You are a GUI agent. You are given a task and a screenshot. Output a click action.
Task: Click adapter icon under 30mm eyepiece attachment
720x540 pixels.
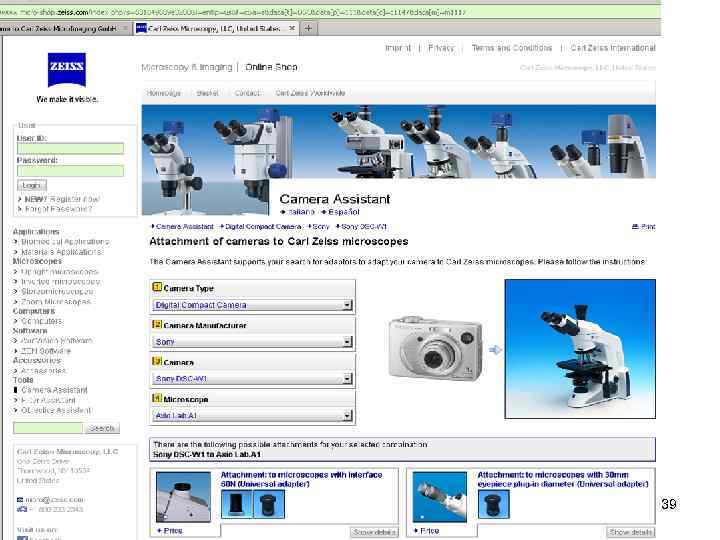tap(494, 504)
